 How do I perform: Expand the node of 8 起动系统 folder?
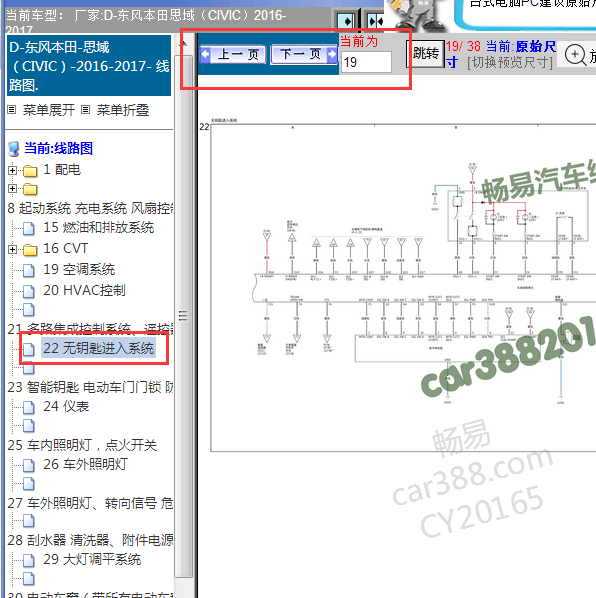[x=12, y=188]
